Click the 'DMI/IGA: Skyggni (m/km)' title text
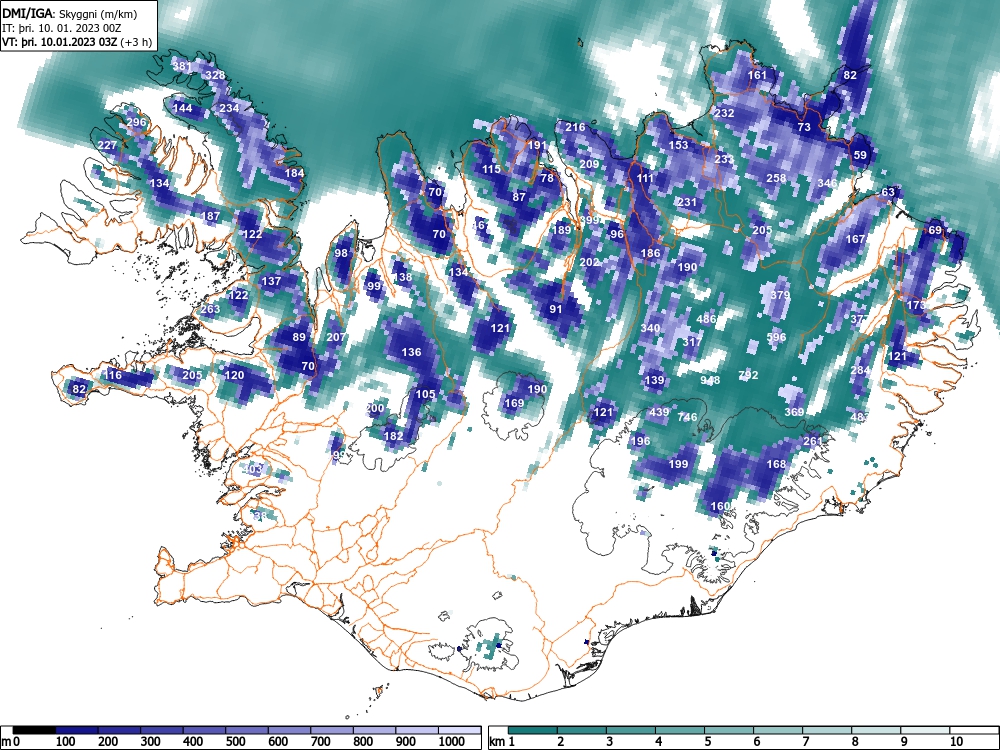The image size is (1000, 750). (x=70, y=13)
